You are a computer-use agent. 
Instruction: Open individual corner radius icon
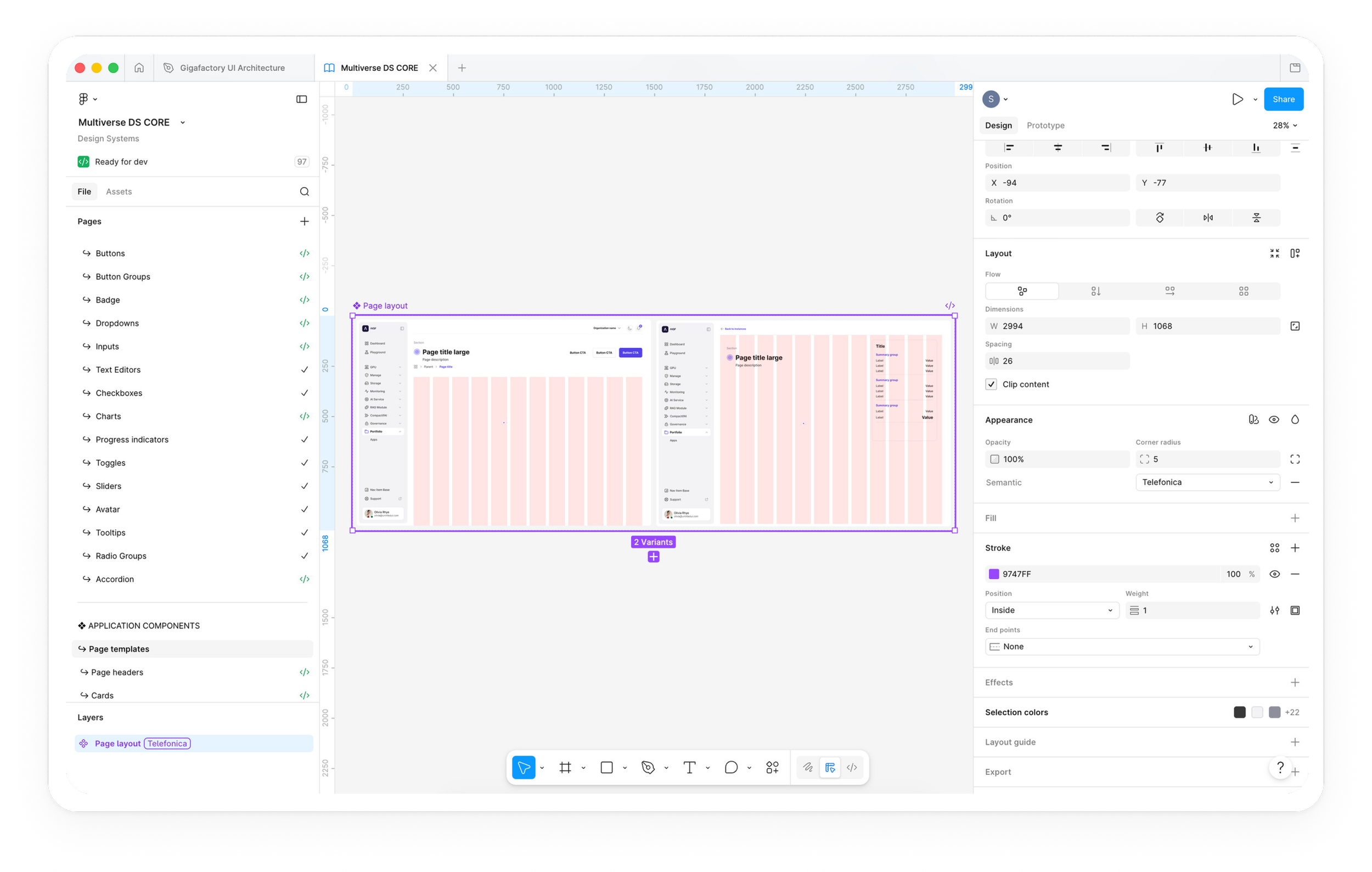pyautogui.click(x=1295, y=459)
